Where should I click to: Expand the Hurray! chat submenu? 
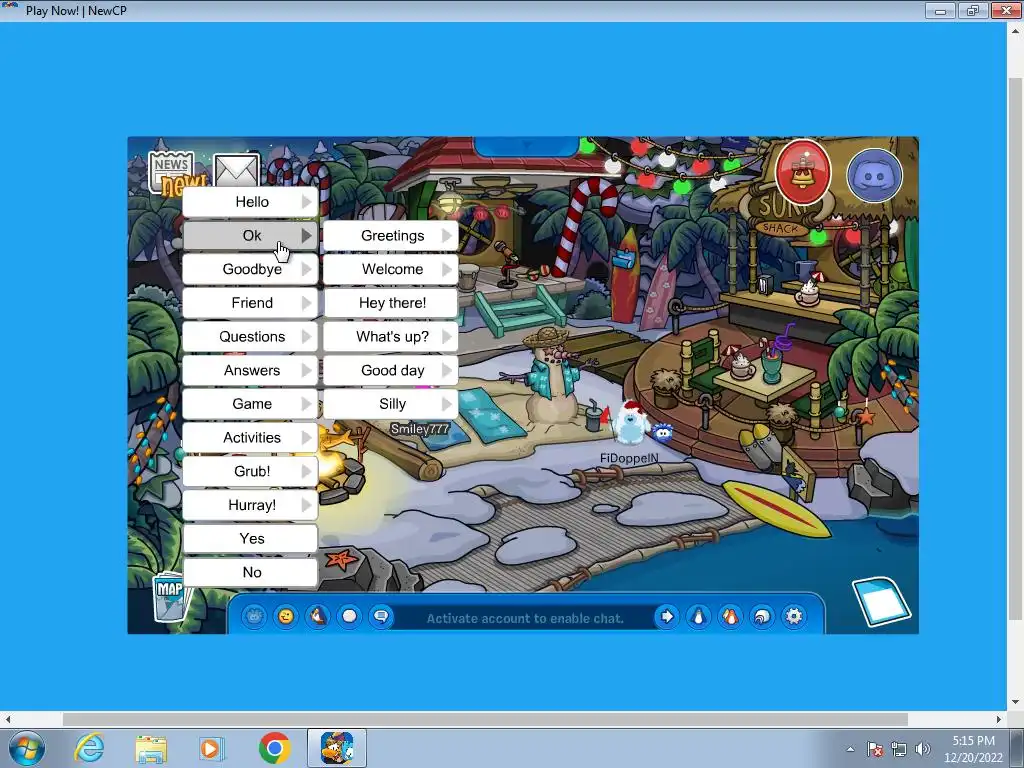click(x=250, y=505)
